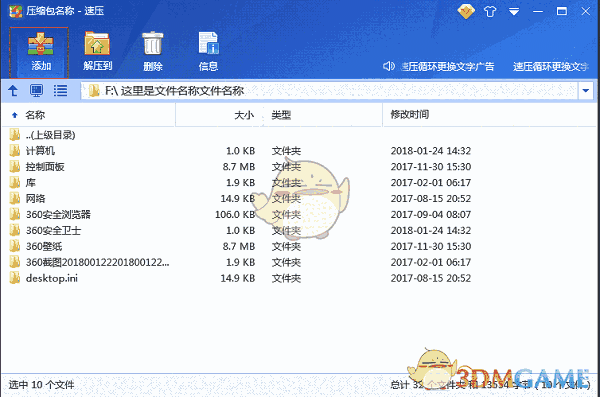Click the date 2017-09-04 08:07
Screen dimensions: 600x397
tap(430, 214)
